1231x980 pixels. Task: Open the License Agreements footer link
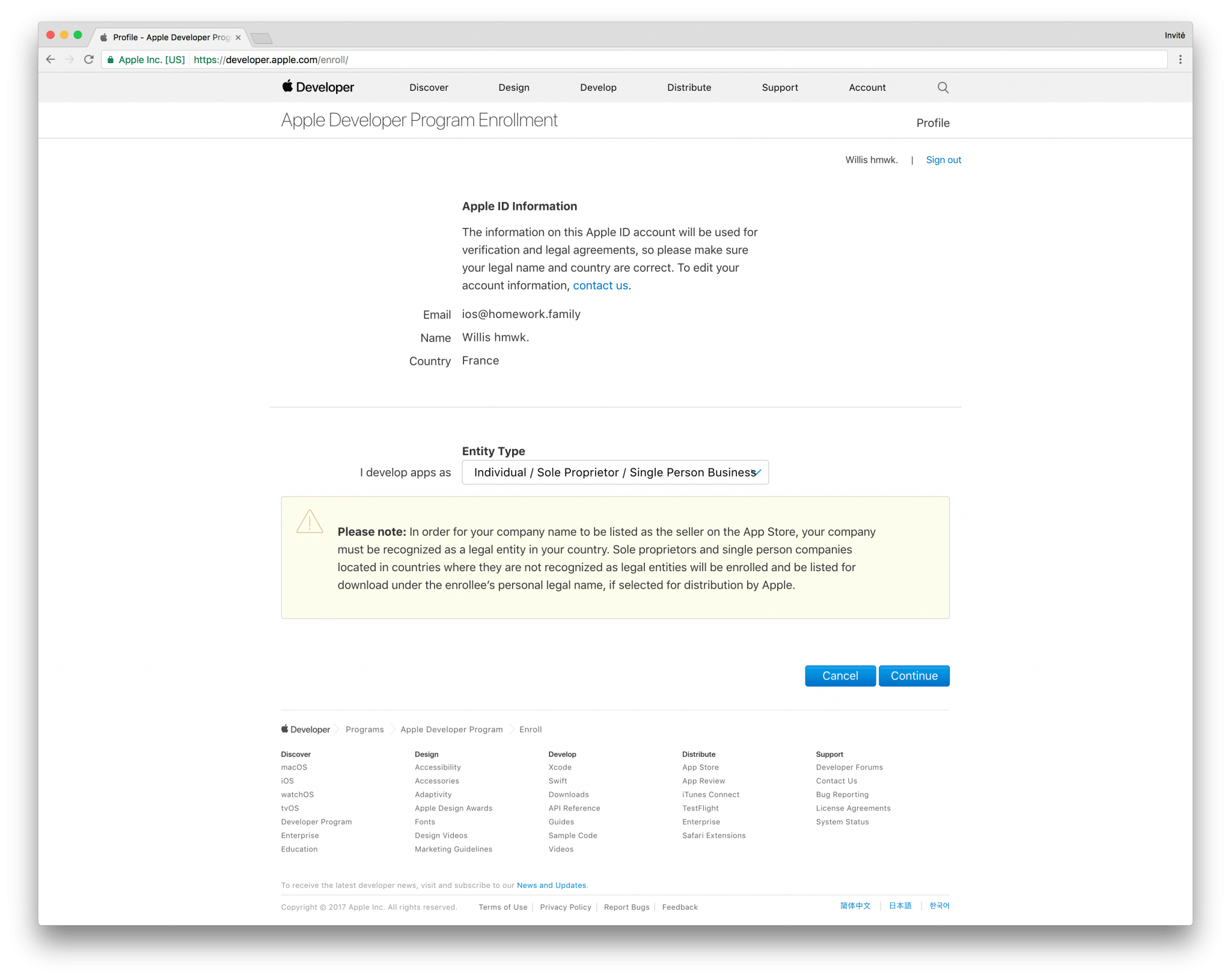click(853, 809)
